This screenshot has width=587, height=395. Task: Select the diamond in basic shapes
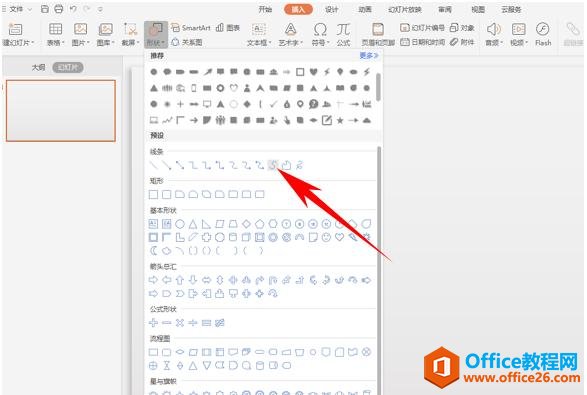click(x=246, y=224)
